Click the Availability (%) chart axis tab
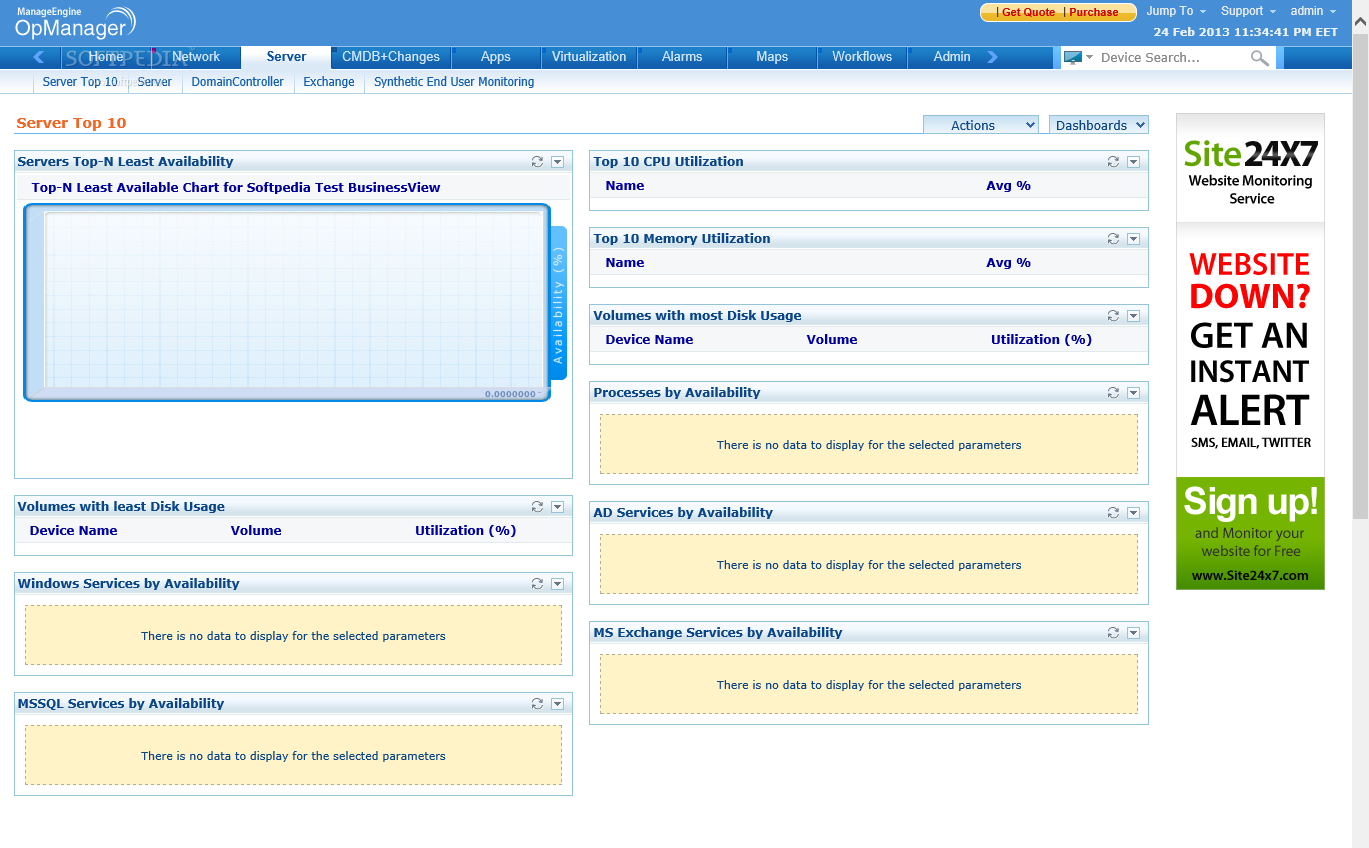1369x848 pixels. (x=559, y=303)
